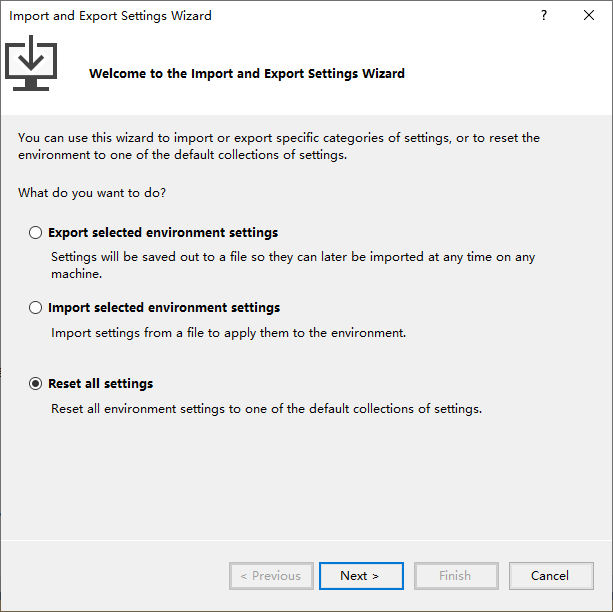Click the "What do you want to do?" prompt
613x612 pixels.
[92, 192]
